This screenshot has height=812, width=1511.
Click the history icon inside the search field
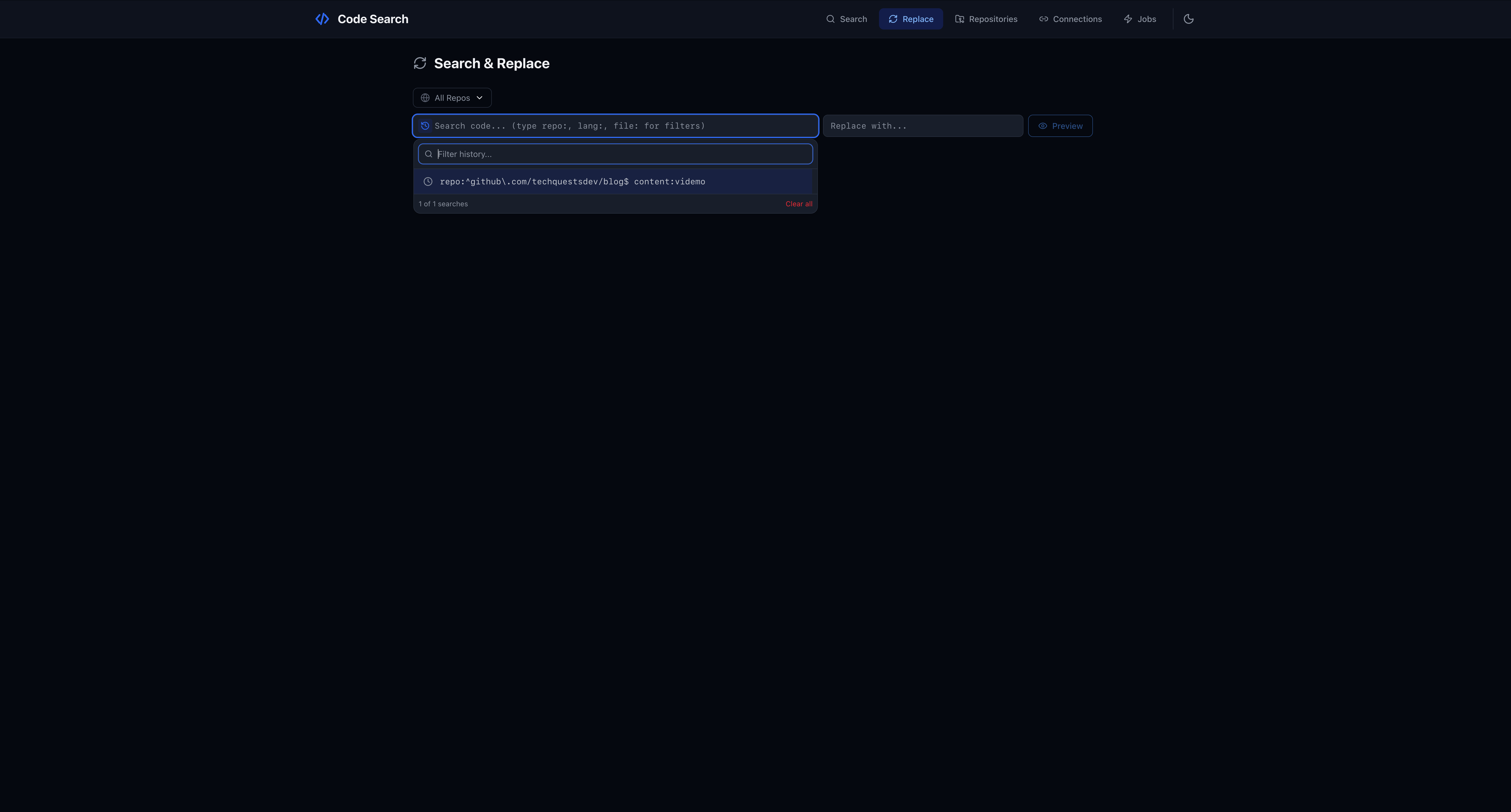[425, 126]
